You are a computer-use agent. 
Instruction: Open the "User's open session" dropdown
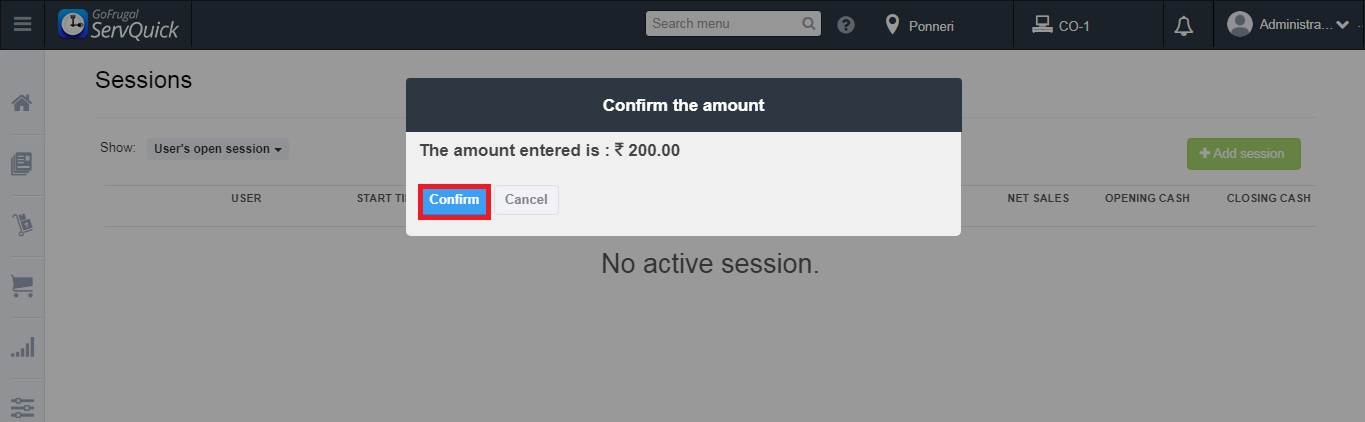click(x=218, y=149)
